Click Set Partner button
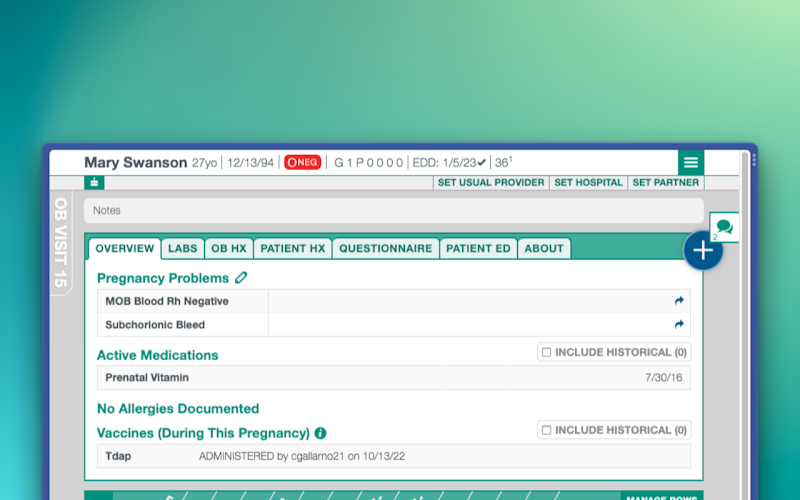The image size is (800, 500). 666,183
